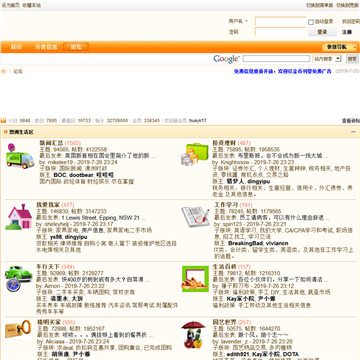The width and height of the screenshot is (360, 360).
Task: Click the Sydney Opera House framed icon
Action: pyautogui.click(x=195, y=279)
